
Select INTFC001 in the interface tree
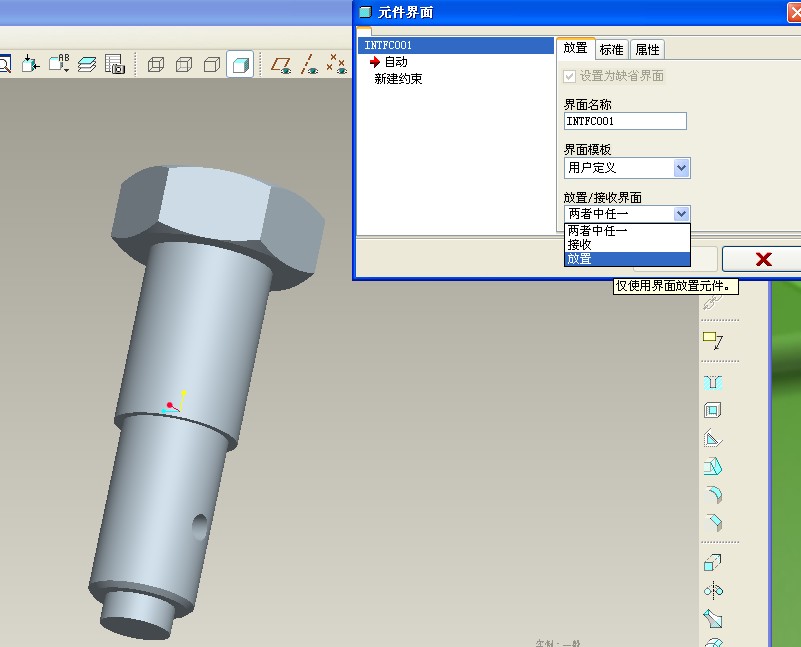point(456,45)
